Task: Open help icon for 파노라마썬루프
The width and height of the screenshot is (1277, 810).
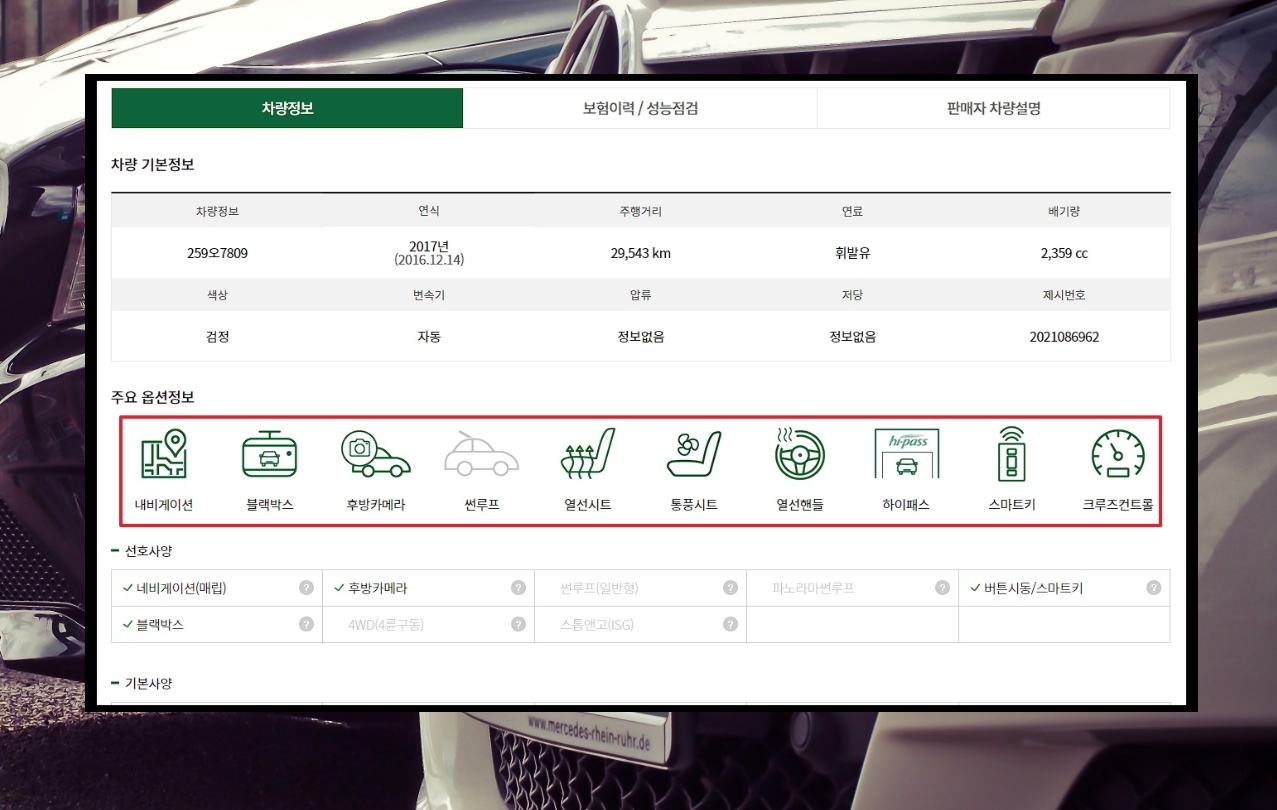Action: (x=942, y=588)
